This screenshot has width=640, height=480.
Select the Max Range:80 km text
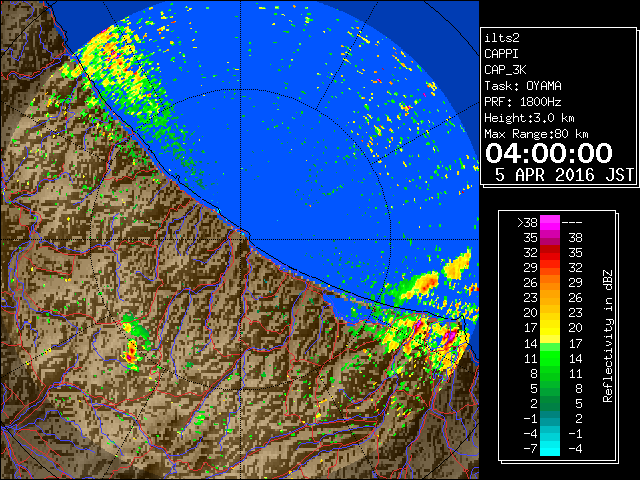click(536, 134)
